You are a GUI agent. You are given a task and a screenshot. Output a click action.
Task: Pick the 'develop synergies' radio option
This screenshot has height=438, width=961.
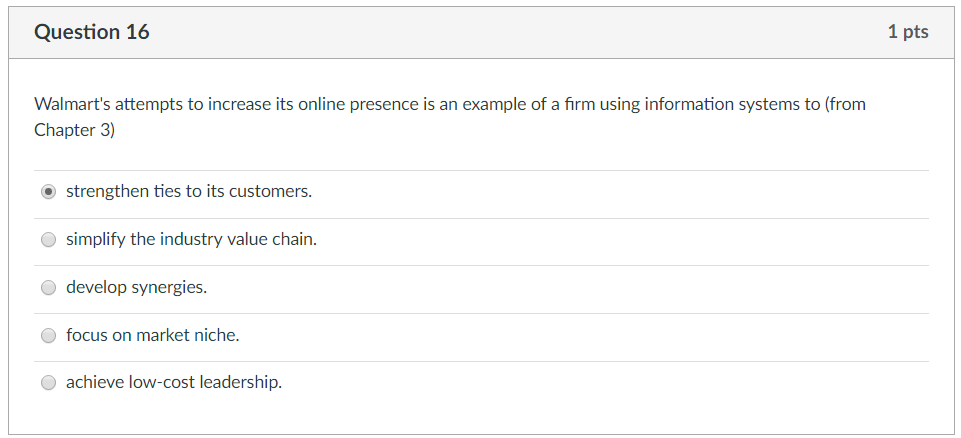[48, 288]
